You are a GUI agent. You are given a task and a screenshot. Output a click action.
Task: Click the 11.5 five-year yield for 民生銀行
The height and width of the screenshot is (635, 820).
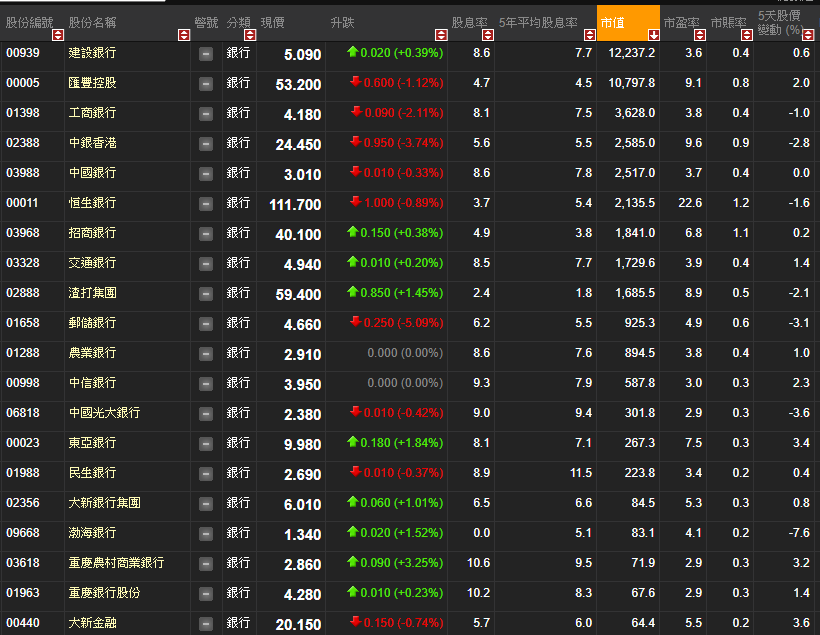click(580, 473)
